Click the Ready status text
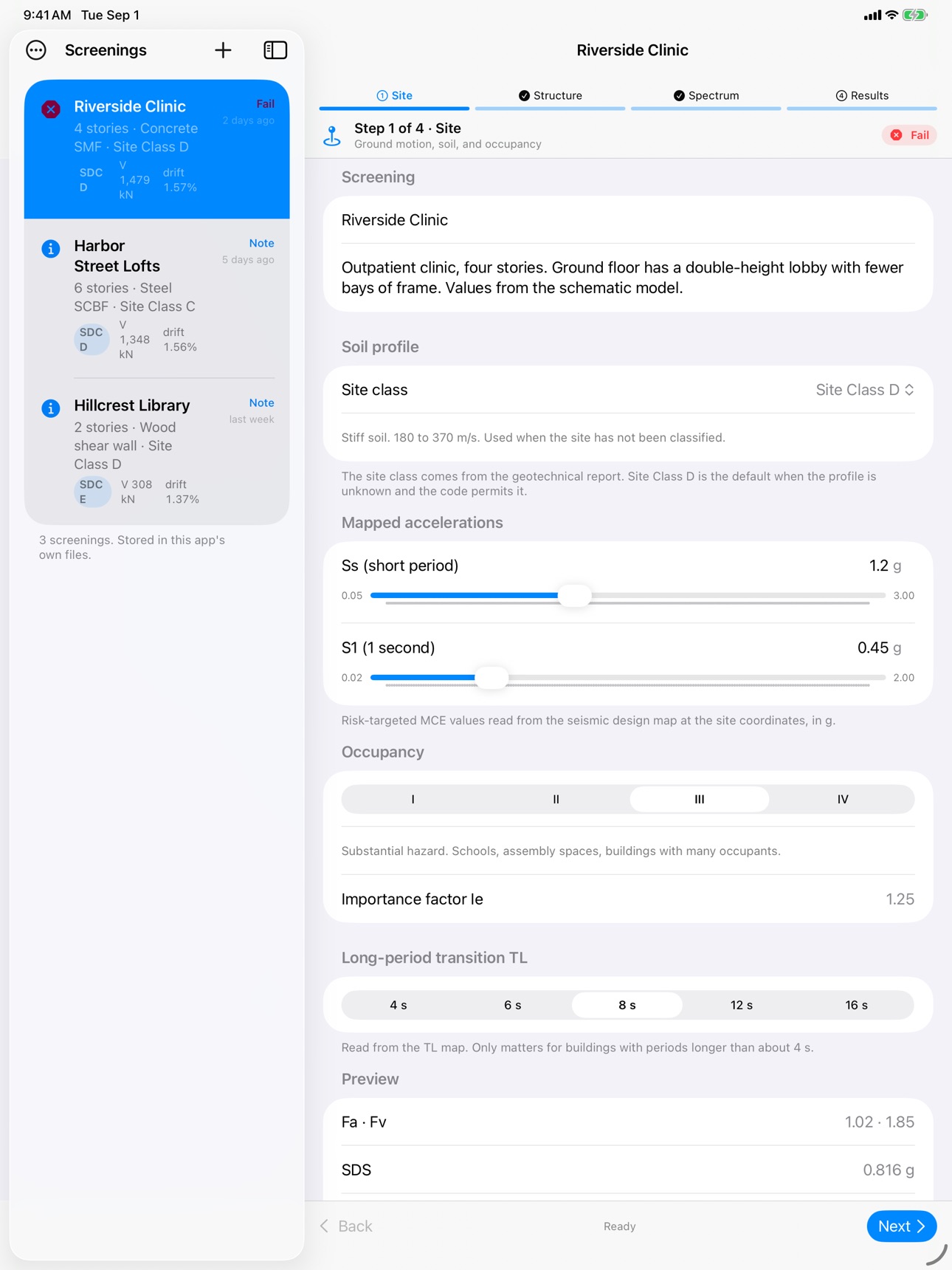952x1270 pixels. (x=620, y=1226)
